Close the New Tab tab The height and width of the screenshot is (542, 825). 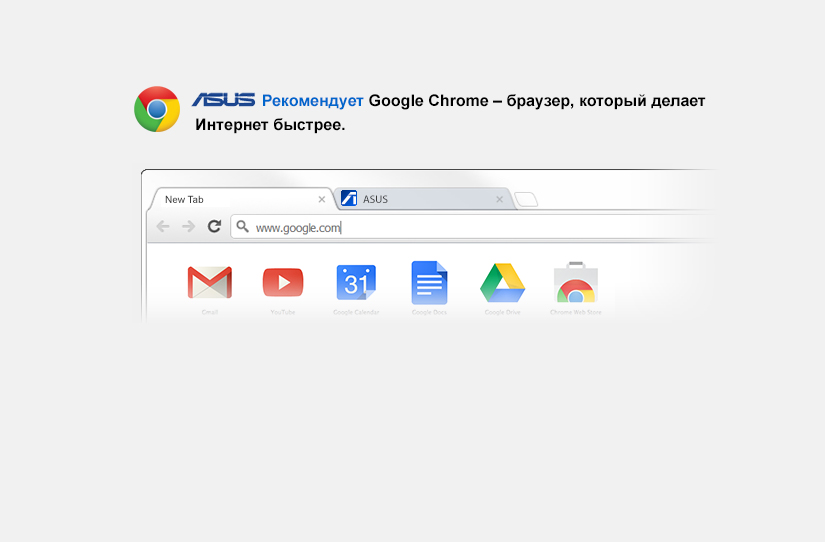click(x=321, y=199)
